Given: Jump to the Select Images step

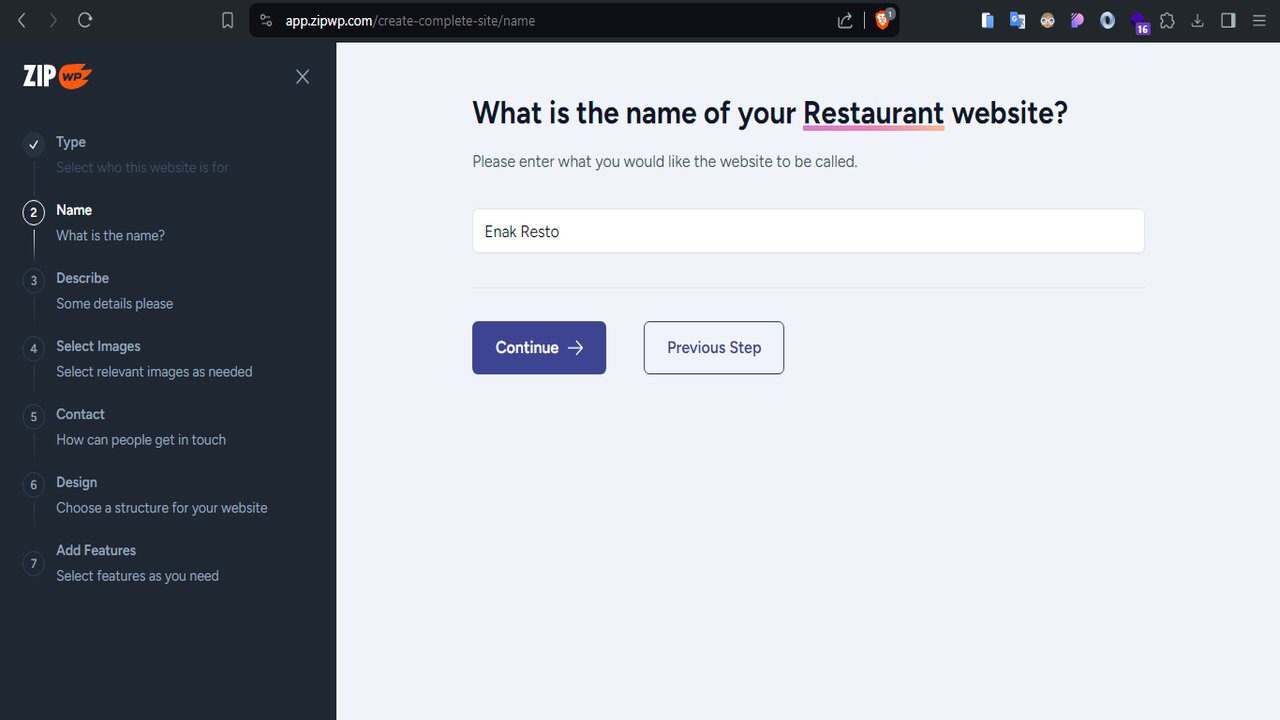Looking at the screenshot, I should click(98, 347).
